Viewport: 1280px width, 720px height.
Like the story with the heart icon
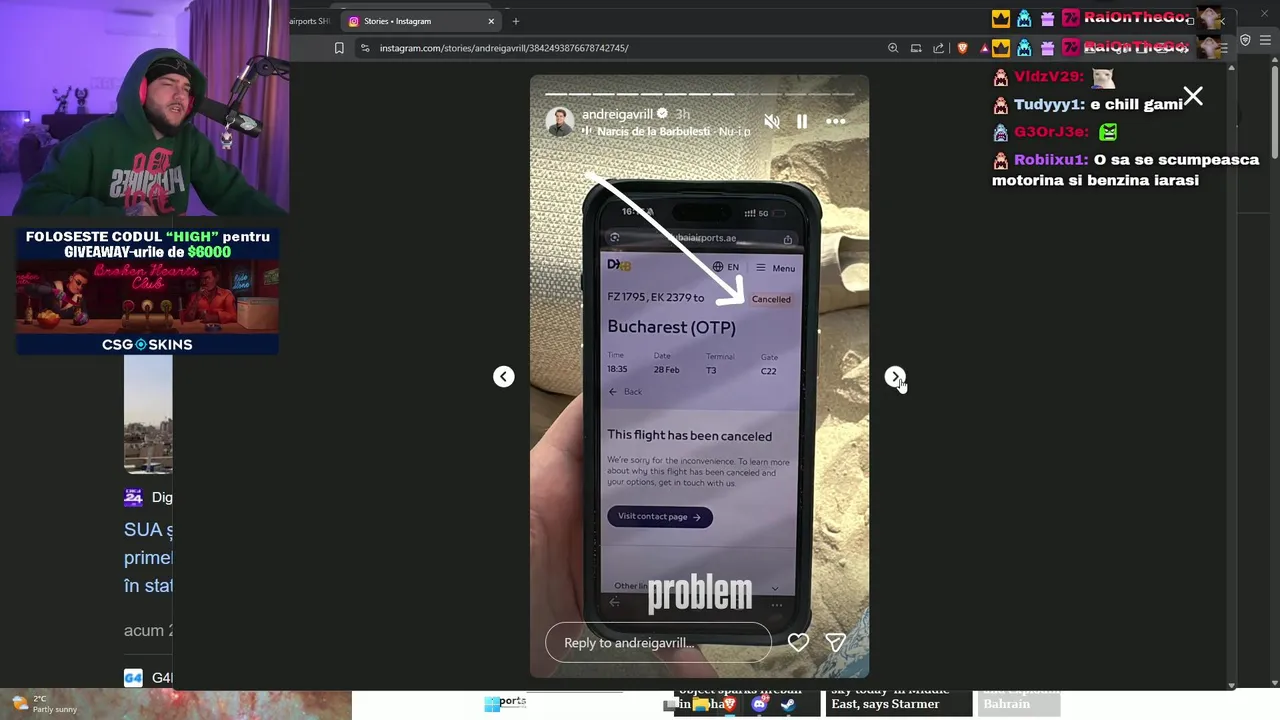point(798,642)
